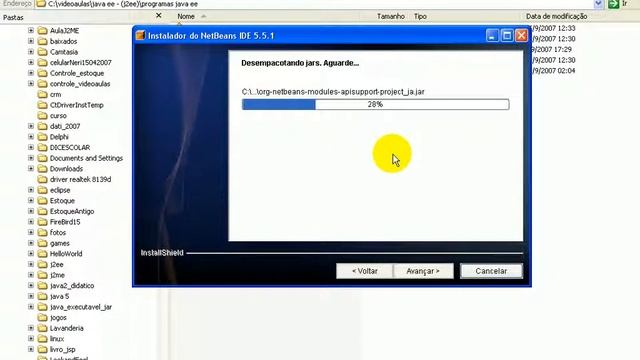Click the address bar folder icon
This screenshot has width=640, height=360.
[41, 4]
